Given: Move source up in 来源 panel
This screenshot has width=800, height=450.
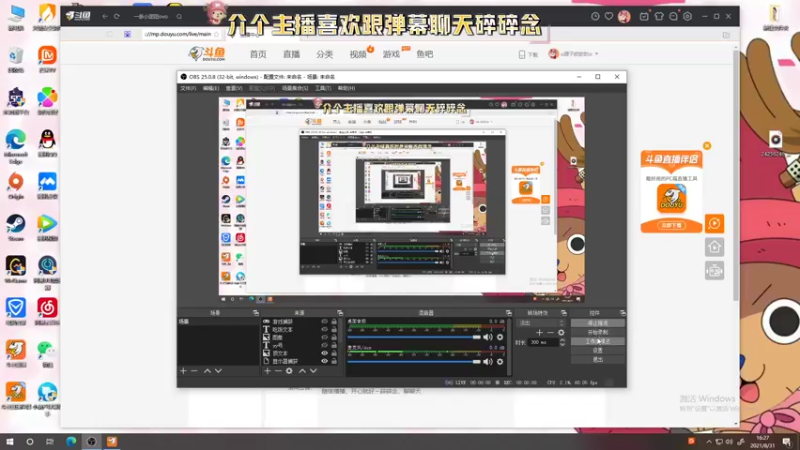Looking at the screenshot, I should click(x=302, y=371).
